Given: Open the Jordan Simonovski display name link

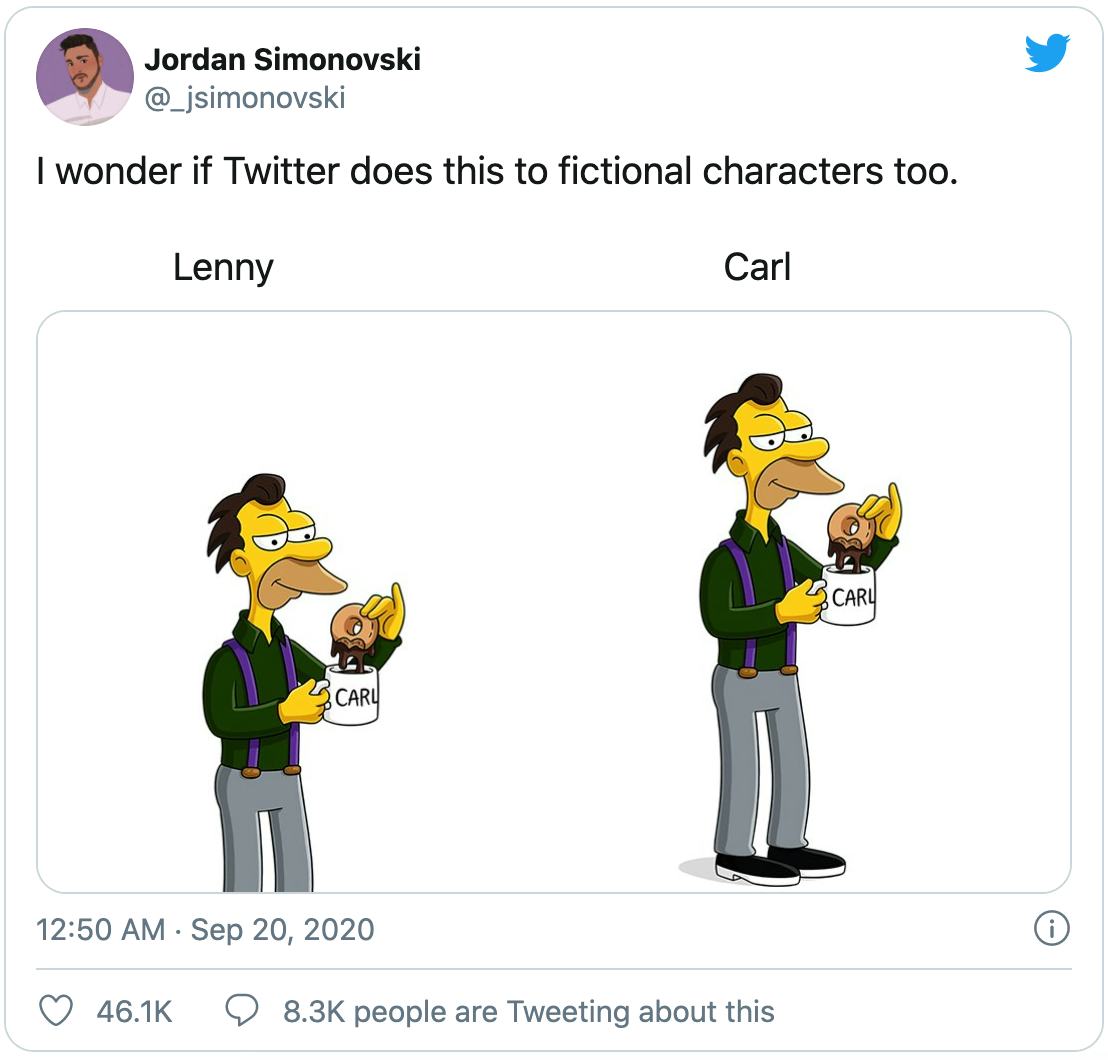Looking at the screenshot, I should pos(282,60).
